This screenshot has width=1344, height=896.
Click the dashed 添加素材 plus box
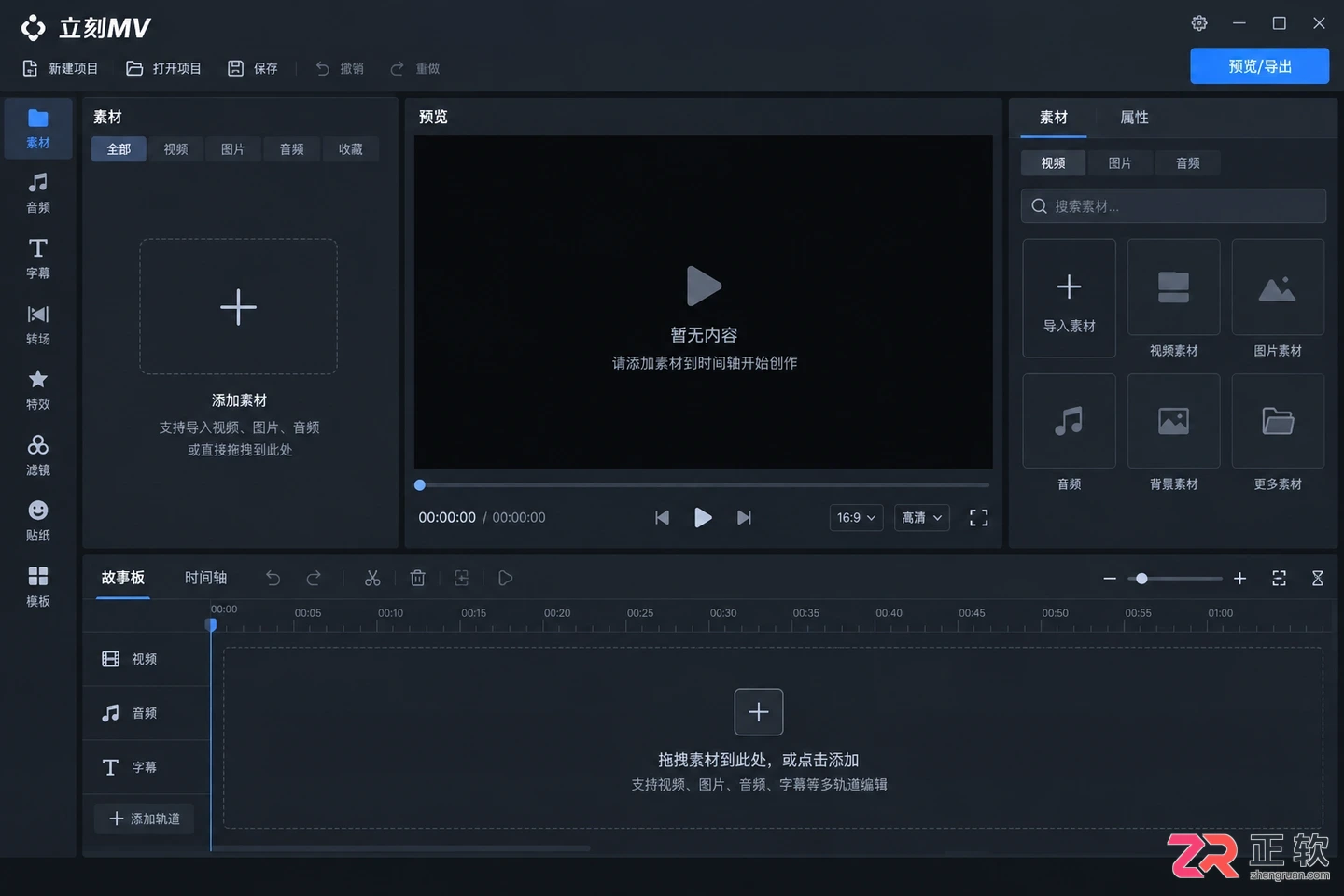238,306
